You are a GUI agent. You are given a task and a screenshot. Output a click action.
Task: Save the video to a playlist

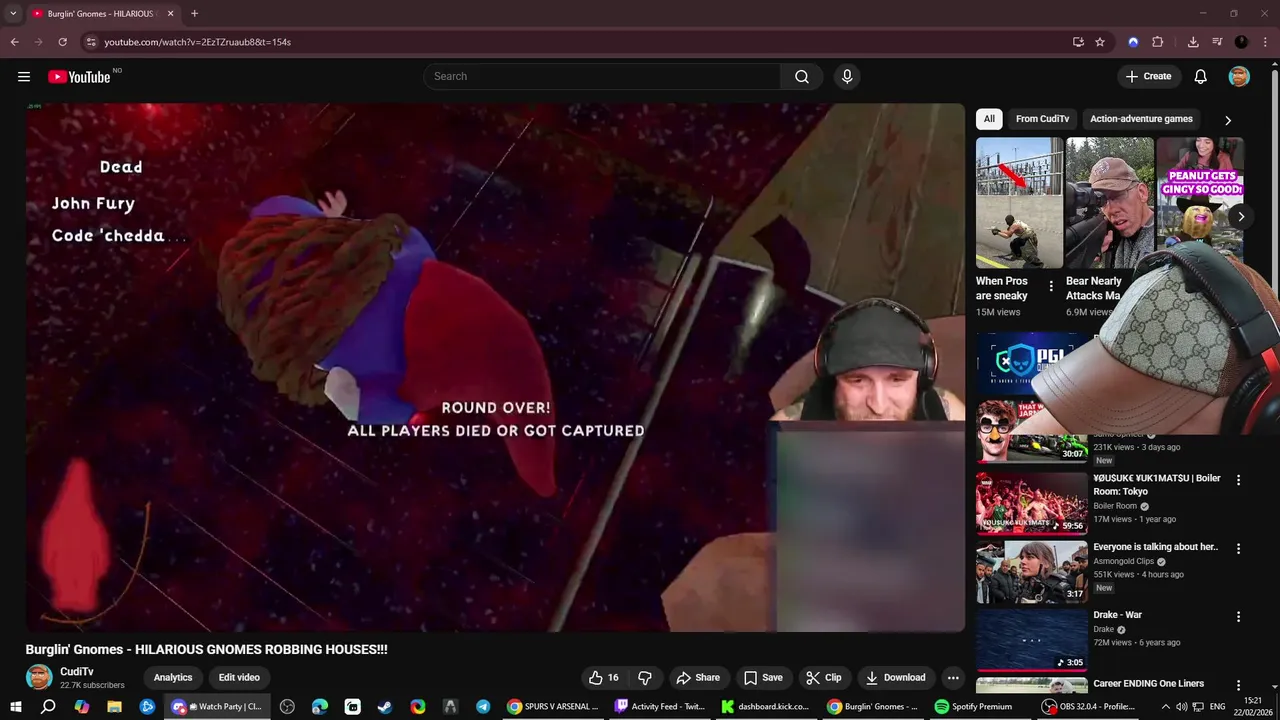click(763, 677)
